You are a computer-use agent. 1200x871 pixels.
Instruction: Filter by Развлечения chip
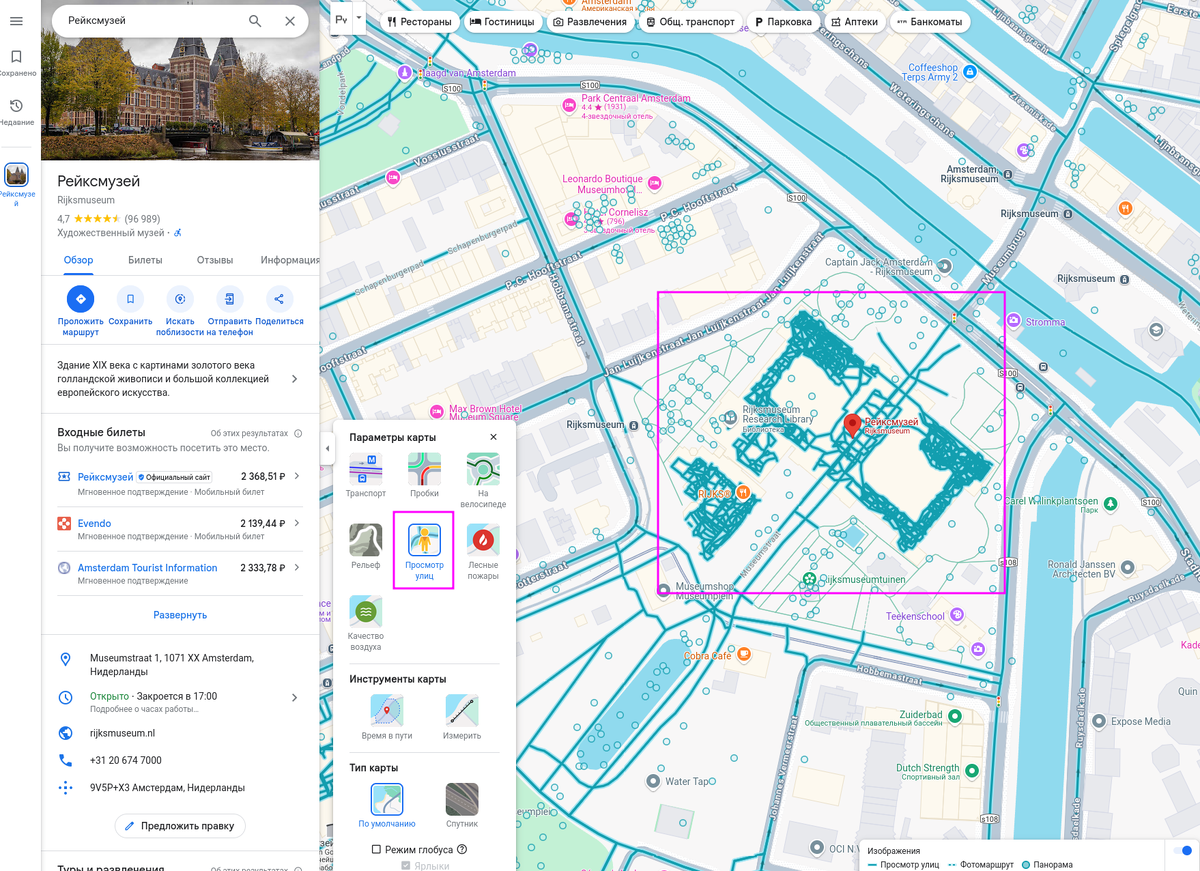(x=590, y=21)
